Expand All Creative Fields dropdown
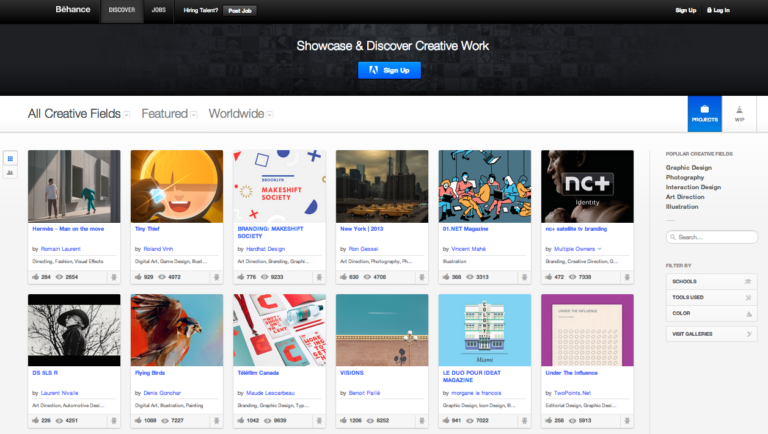 [127, 115]
